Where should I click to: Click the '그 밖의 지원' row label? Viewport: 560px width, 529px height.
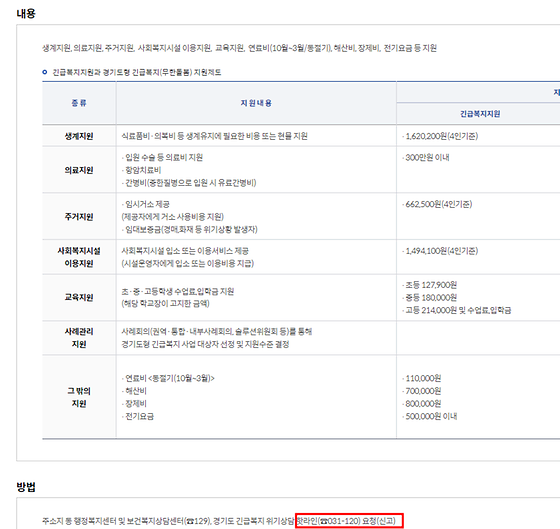[79, 397]
